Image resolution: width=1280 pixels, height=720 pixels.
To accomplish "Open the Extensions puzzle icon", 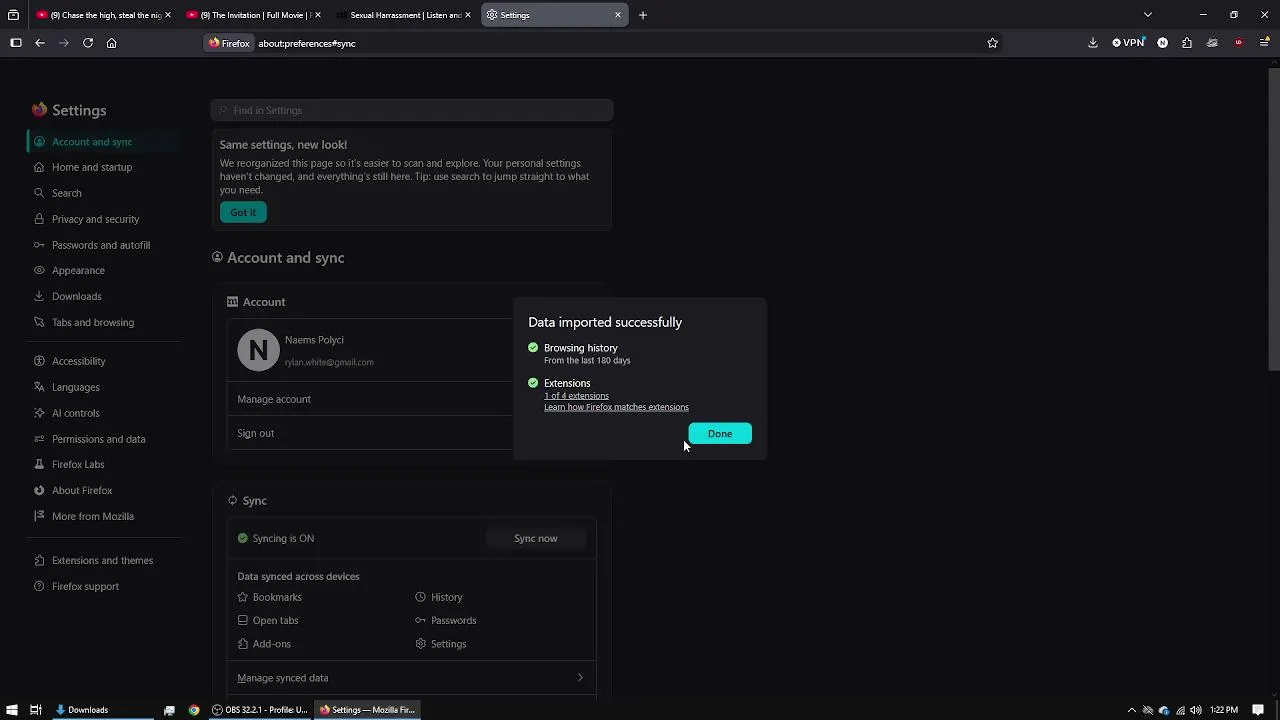I will [1187, 43].
